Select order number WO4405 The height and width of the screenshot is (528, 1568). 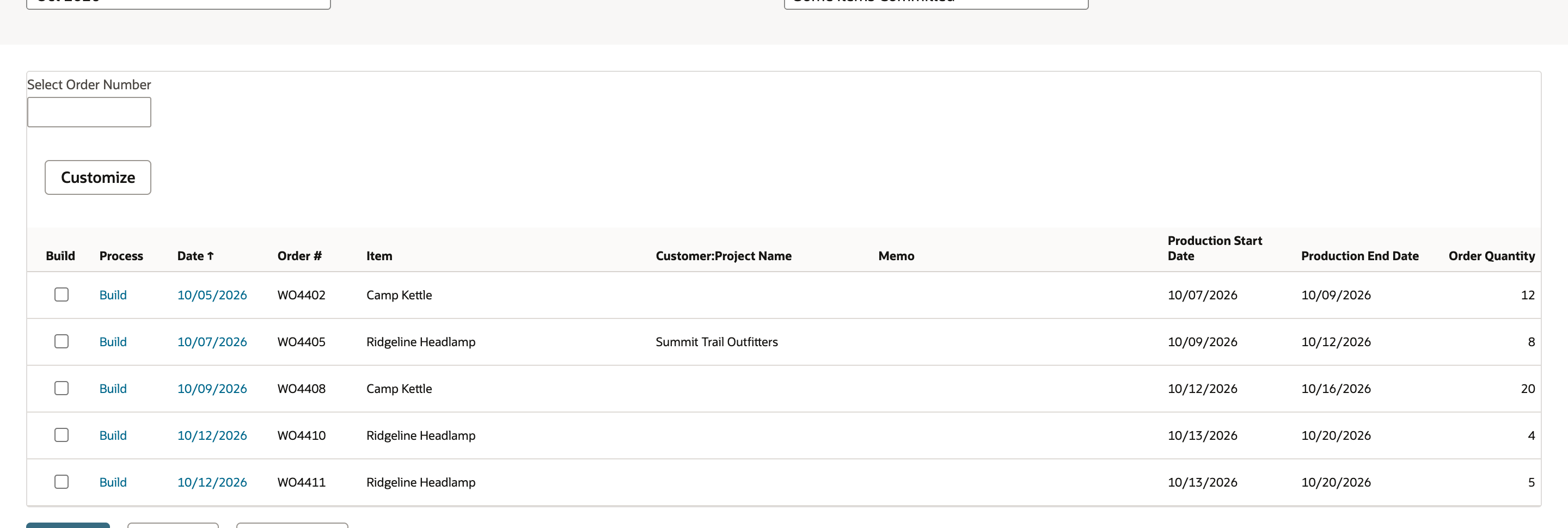click(x=301, y=342)
